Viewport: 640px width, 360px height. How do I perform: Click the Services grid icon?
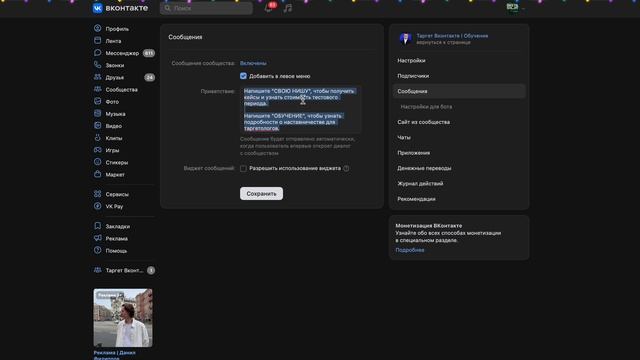(98, 194)
